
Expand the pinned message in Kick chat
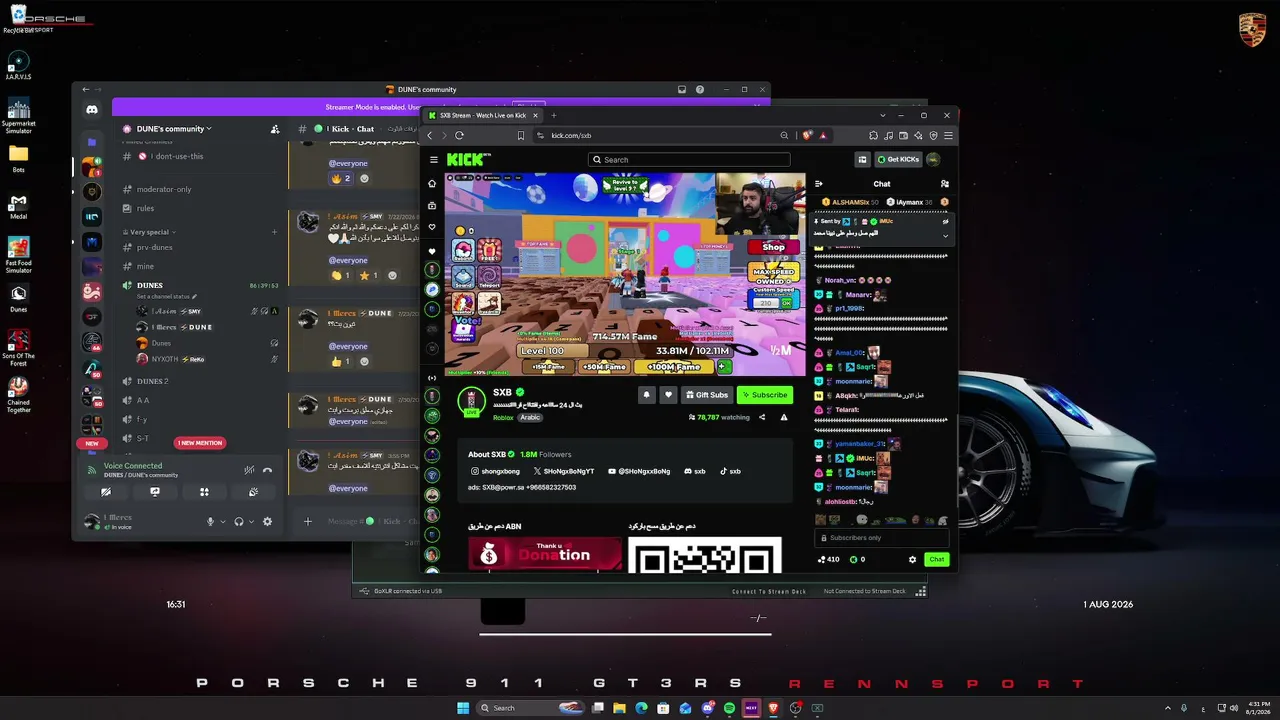pos(945,236)
